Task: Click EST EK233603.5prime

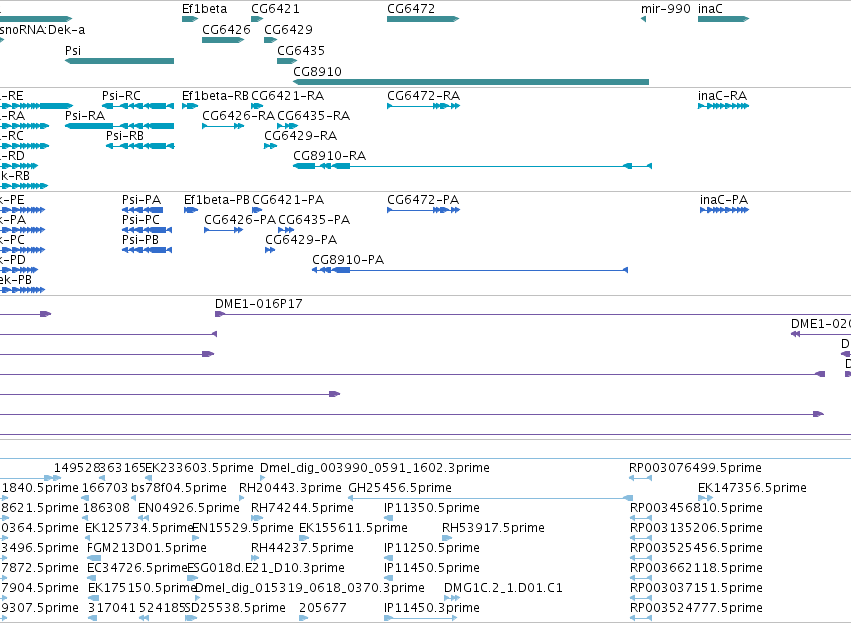Action: point(199,468)
